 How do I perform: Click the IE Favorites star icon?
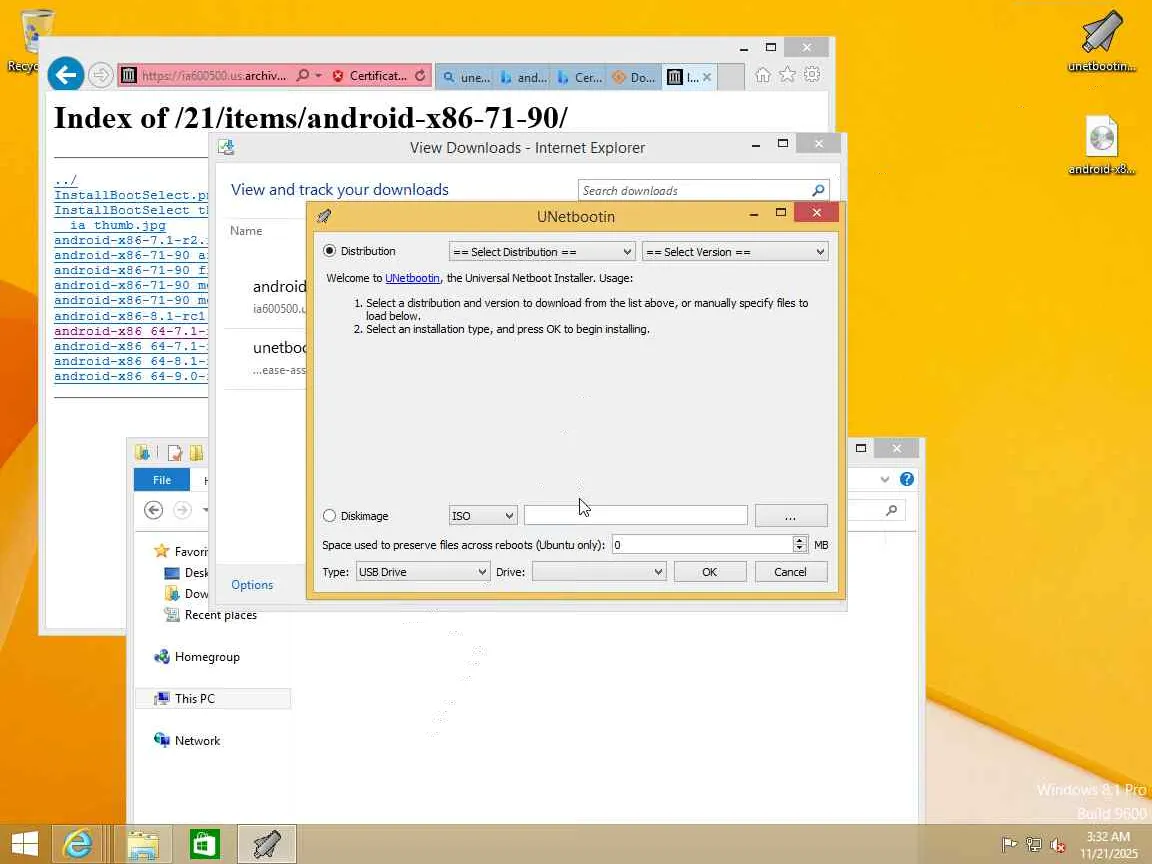coord(787,74)
